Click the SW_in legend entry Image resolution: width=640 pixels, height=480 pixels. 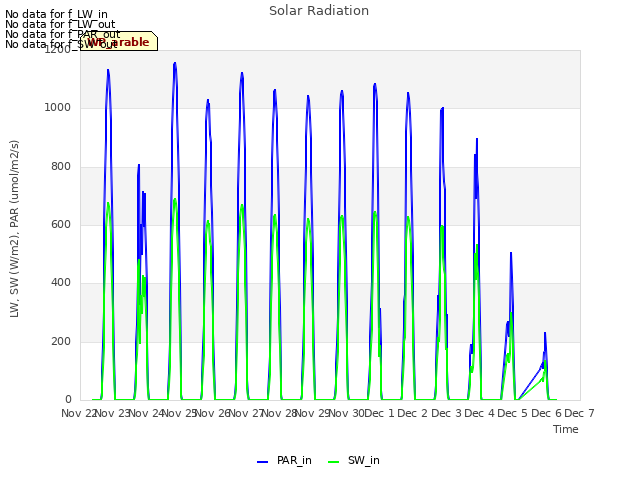pyautogui.click(x=353, y=460)
